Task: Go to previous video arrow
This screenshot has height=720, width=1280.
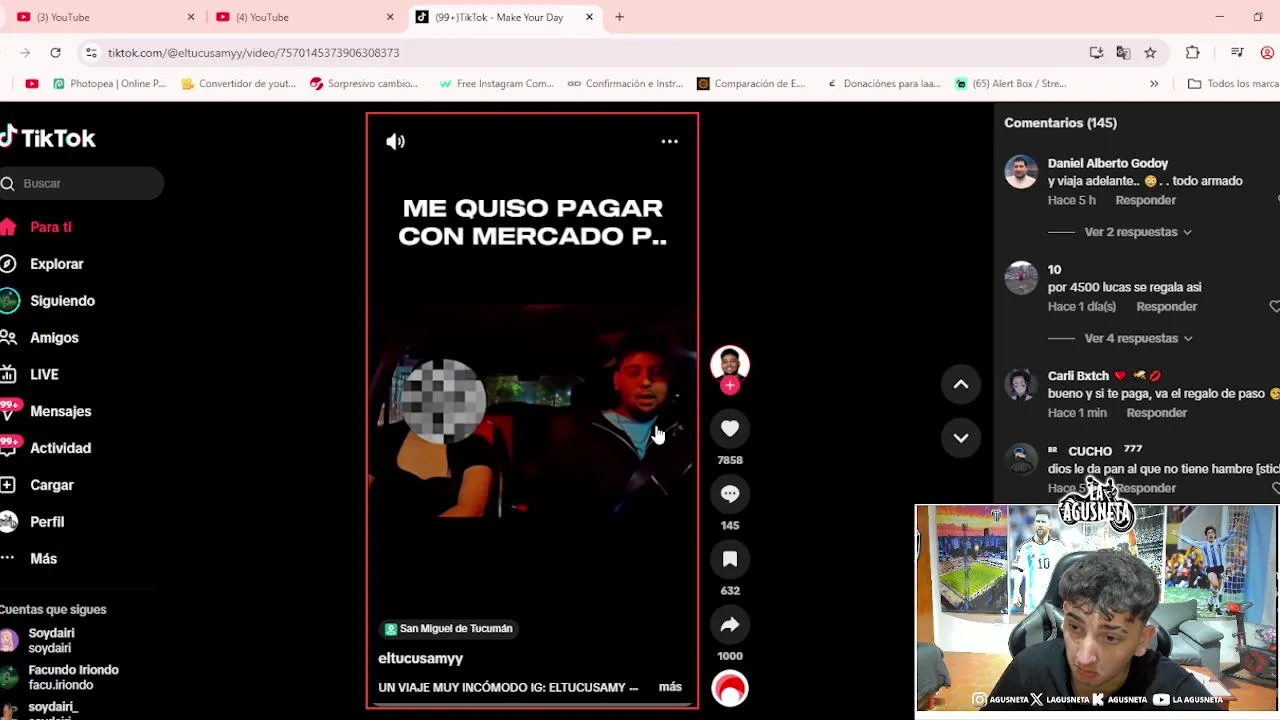Action: 961,384
